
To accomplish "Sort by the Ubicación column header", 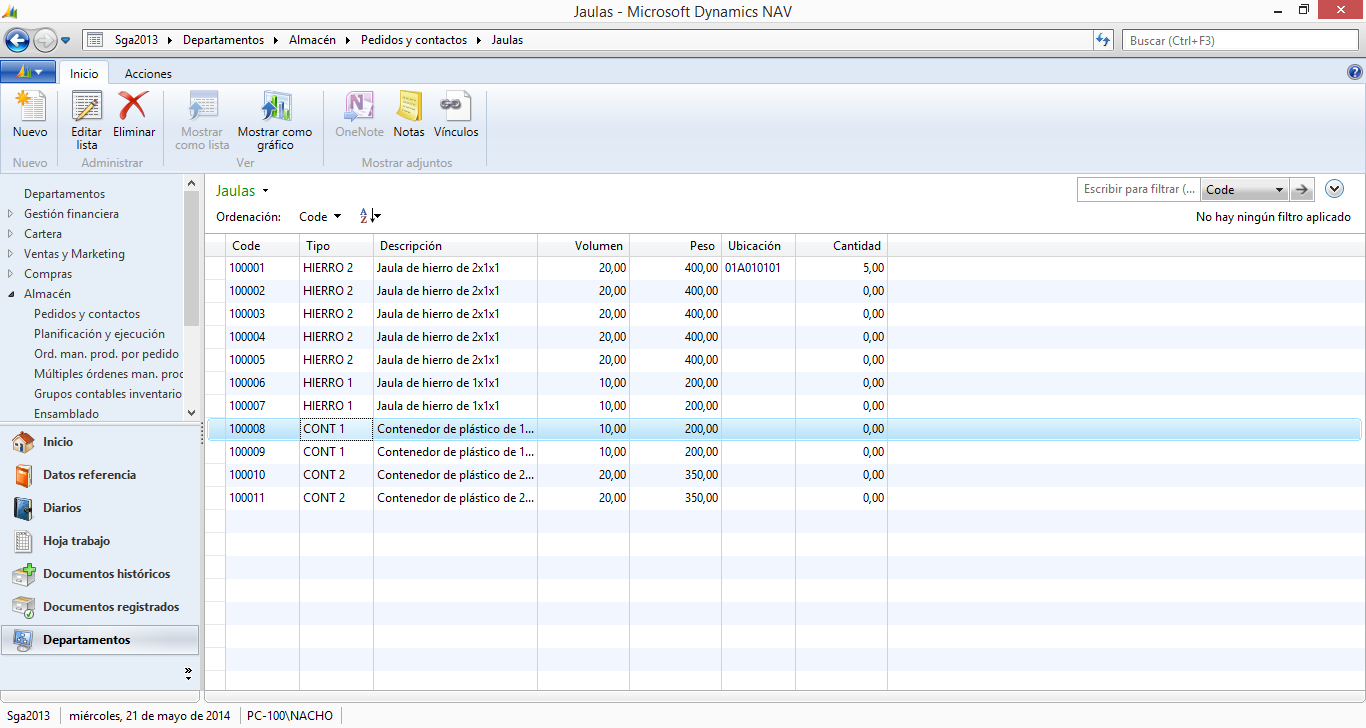I will pyautogui.click(x=758, y=246).
